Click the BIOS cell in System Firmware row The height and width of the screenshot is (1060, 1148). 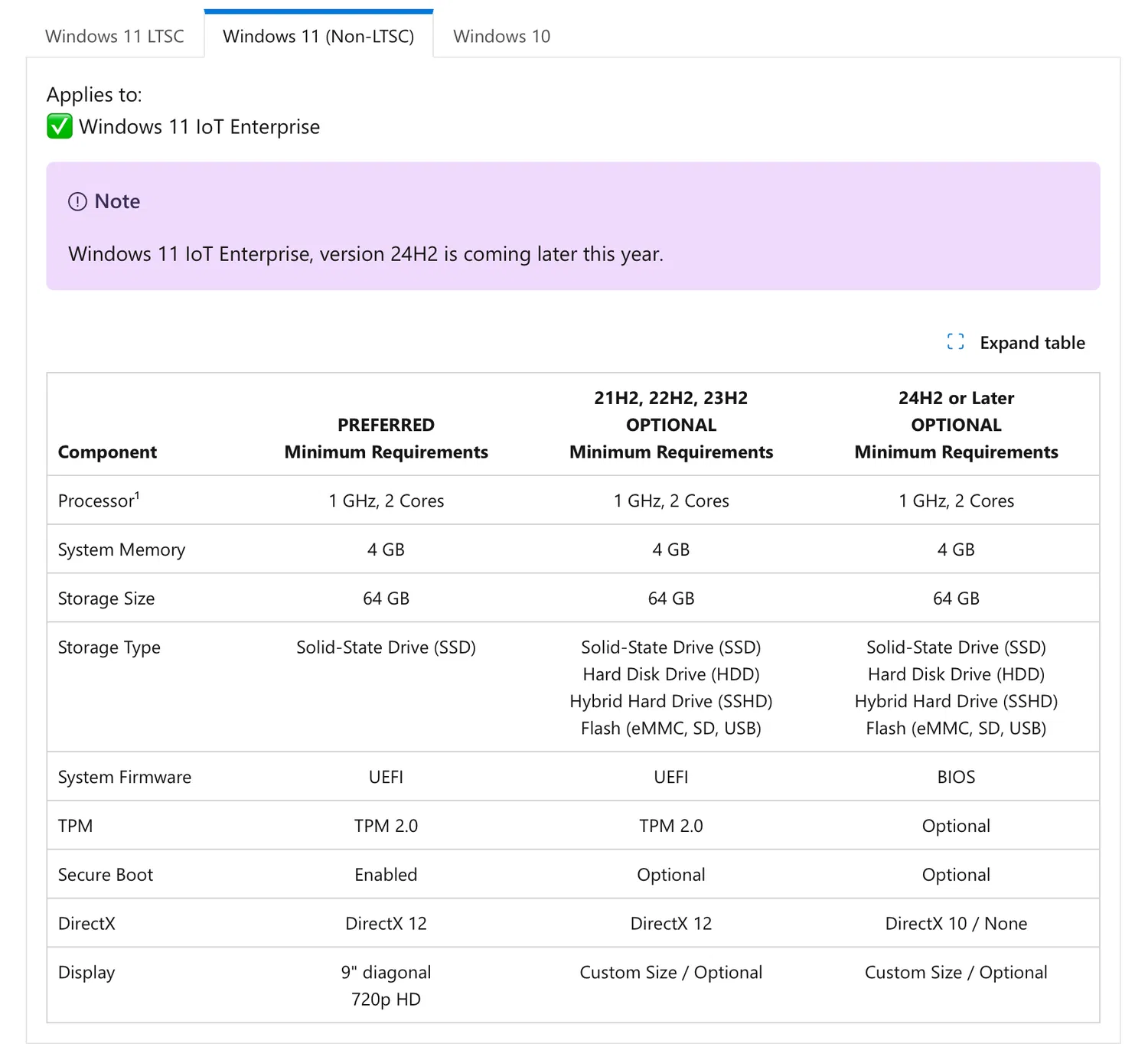[956, 777]
